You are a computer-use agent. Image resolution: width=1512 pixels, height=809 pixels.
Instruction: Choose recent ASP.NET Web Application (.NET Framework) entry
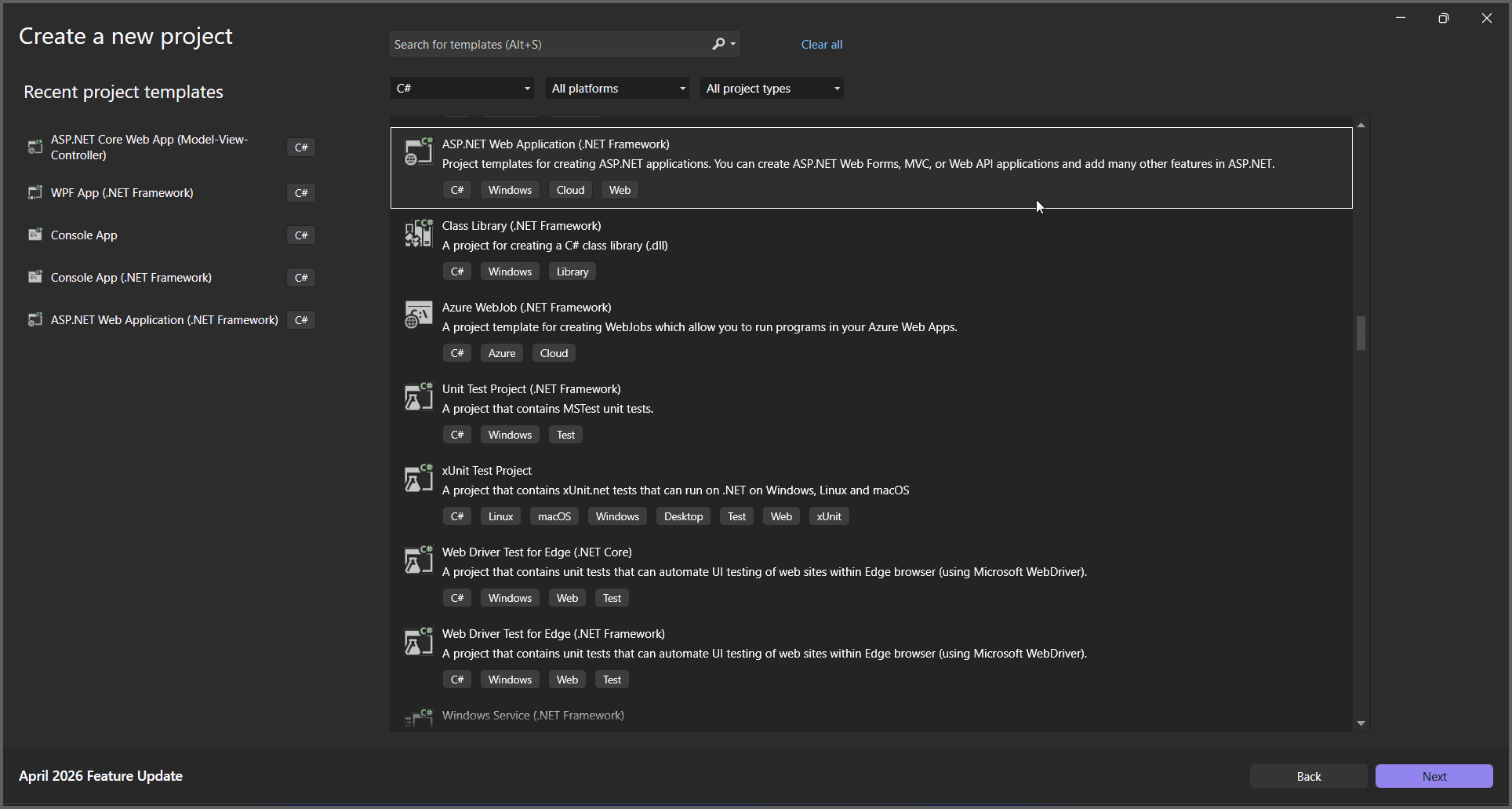[x=164, y=320]
